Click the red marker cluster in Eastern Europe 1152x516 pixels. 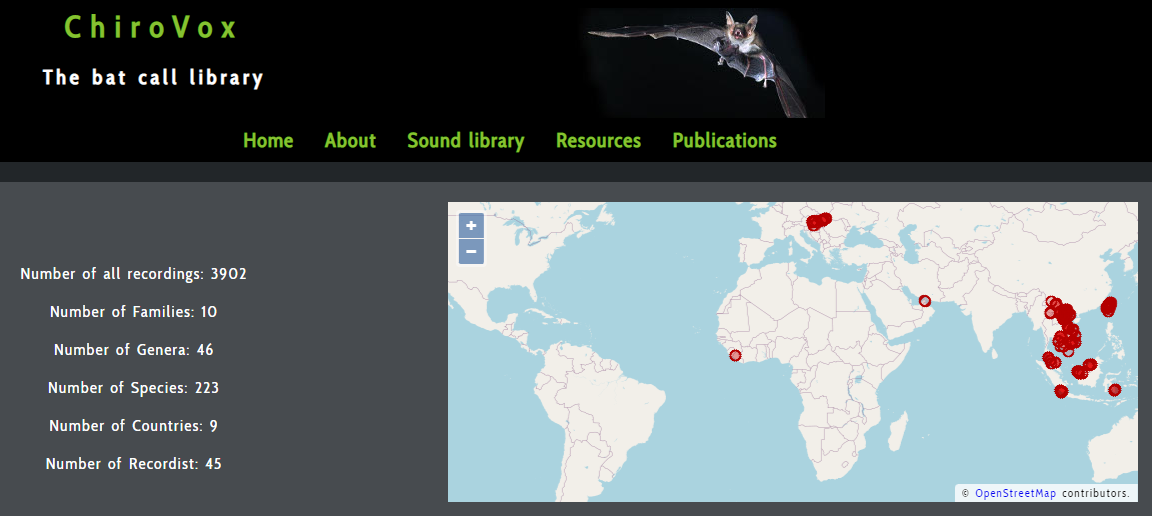[818, 221]
